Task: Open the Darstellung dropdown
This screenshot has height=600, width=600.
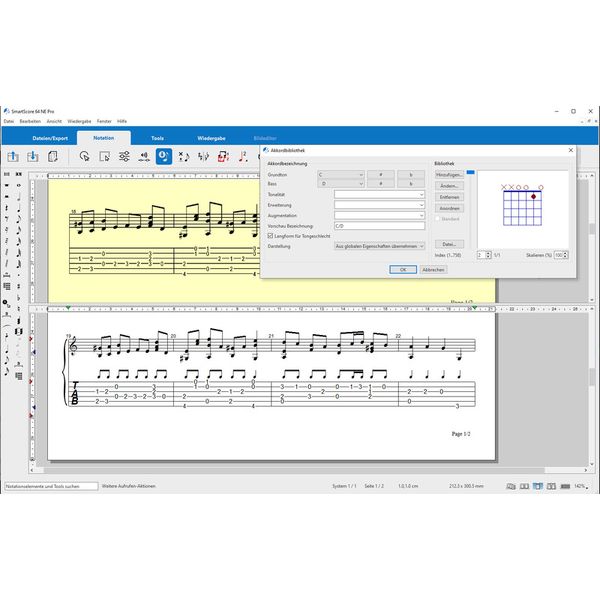Action: [x=379, y=246]
